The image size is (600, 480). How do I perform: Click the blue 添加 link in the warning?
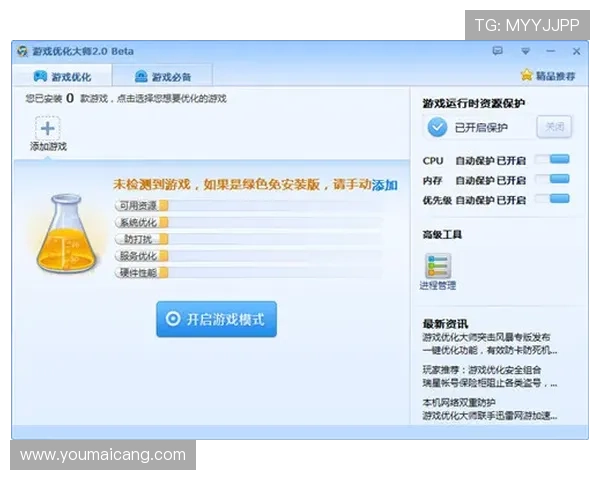[385, 185]
